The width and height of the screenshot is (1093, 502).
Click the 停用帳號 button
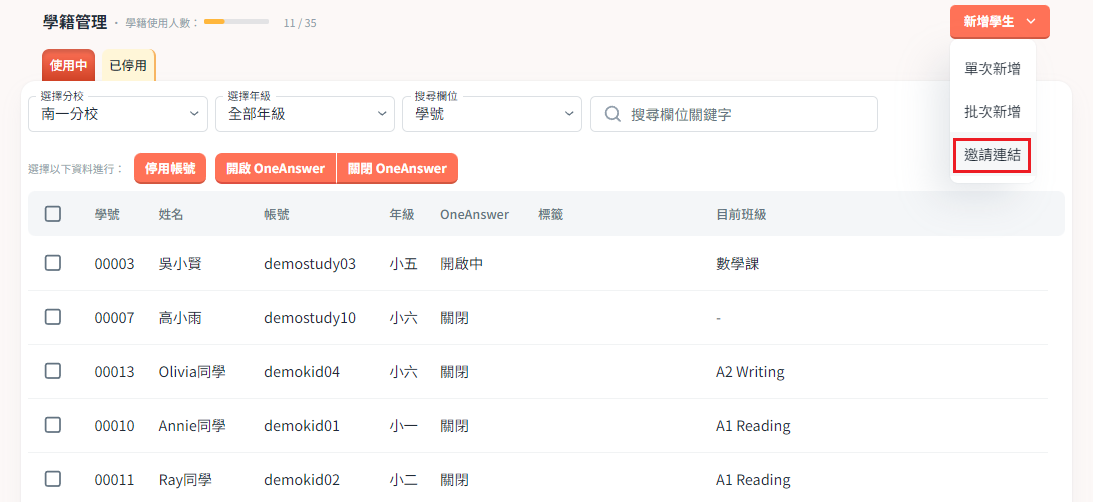coord(170,169)
